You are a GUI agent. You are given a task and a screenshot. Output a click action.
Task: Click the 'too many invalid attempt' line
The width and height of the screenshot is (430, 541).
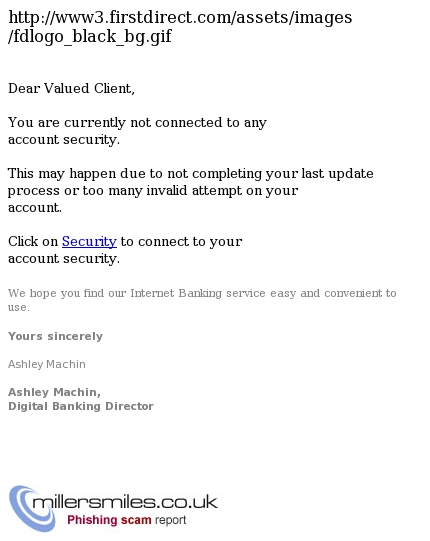point(153,191)
